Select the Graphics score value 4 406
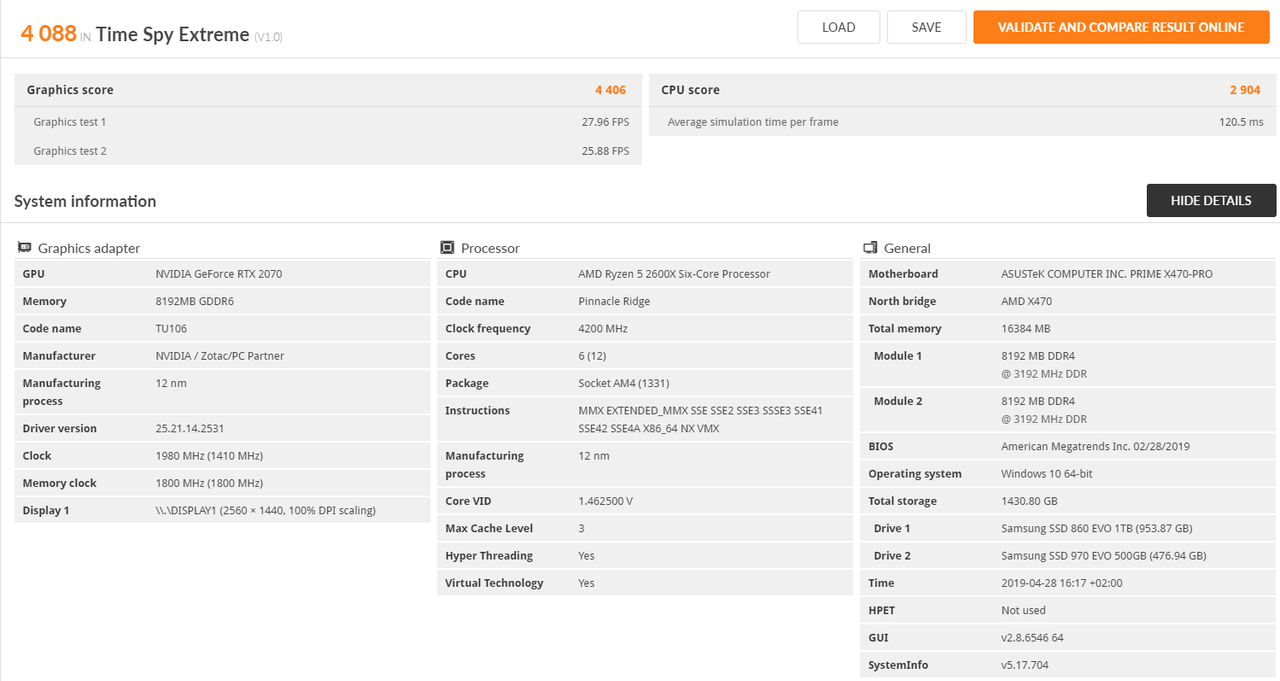This screenshot has width=1280, height=681. point(610,90)
